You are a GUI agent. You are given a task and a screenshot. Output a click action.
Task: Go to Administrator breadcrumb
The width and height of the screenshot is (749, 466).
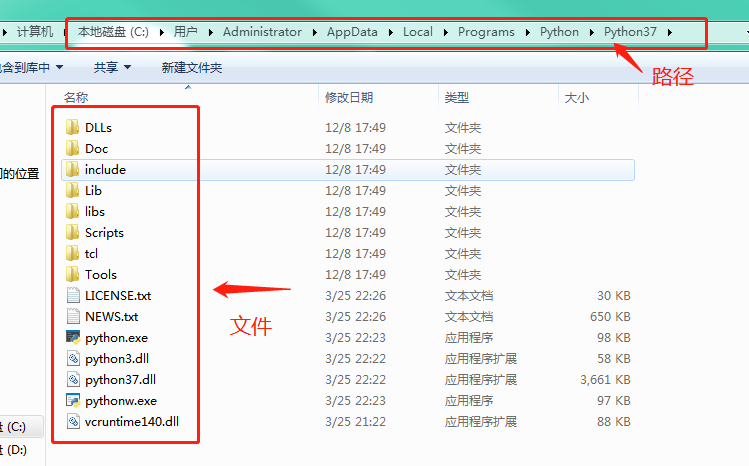pos(262,32)
